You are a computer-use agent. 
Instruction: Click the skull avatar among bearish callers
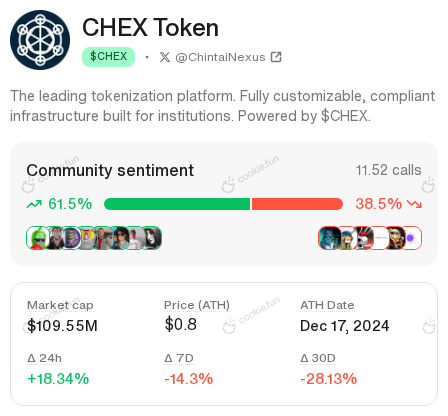pos(363,238)
